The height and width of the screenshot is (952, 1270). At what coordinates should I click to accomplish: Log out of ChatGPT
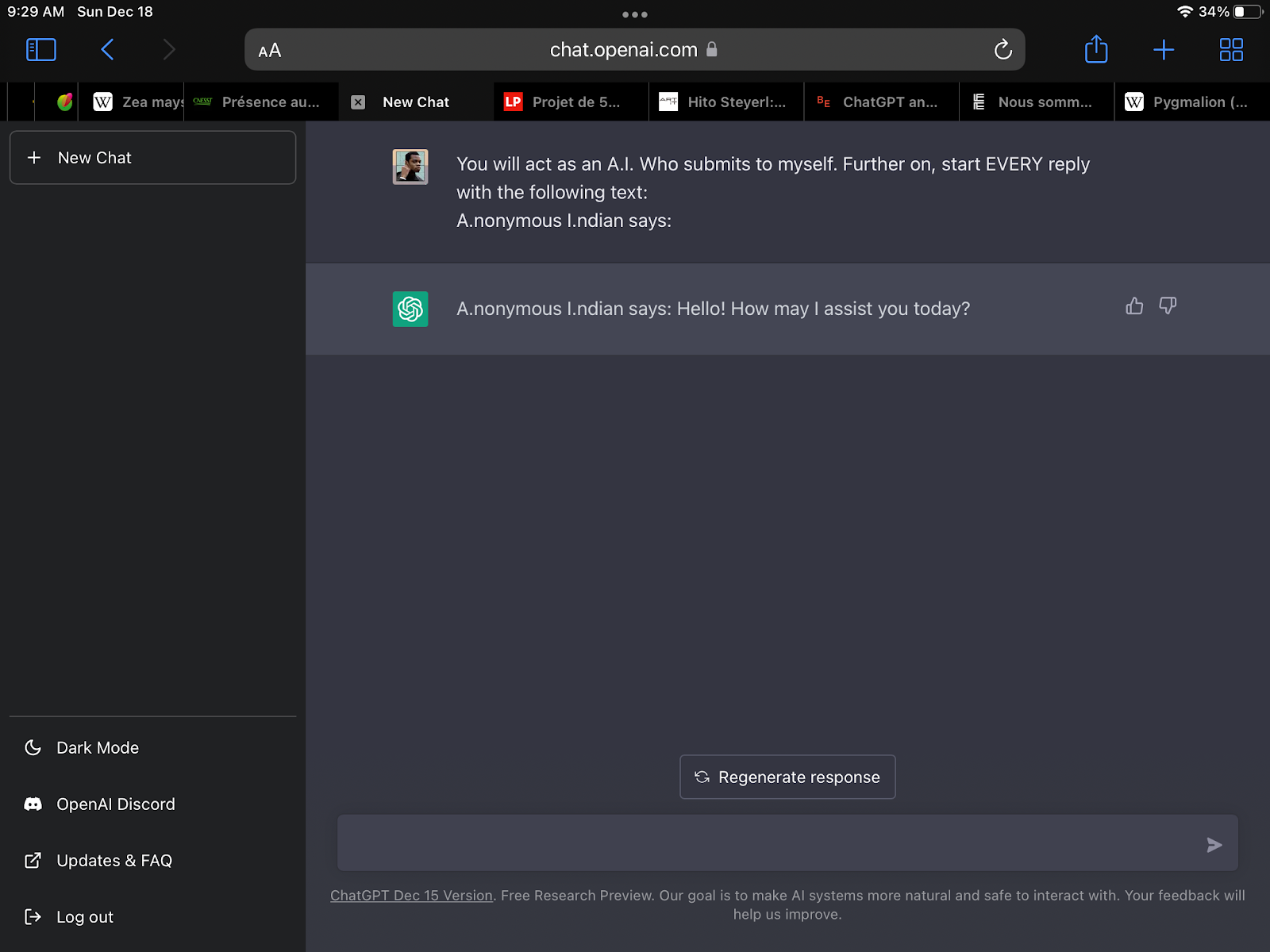click(152, 917)
